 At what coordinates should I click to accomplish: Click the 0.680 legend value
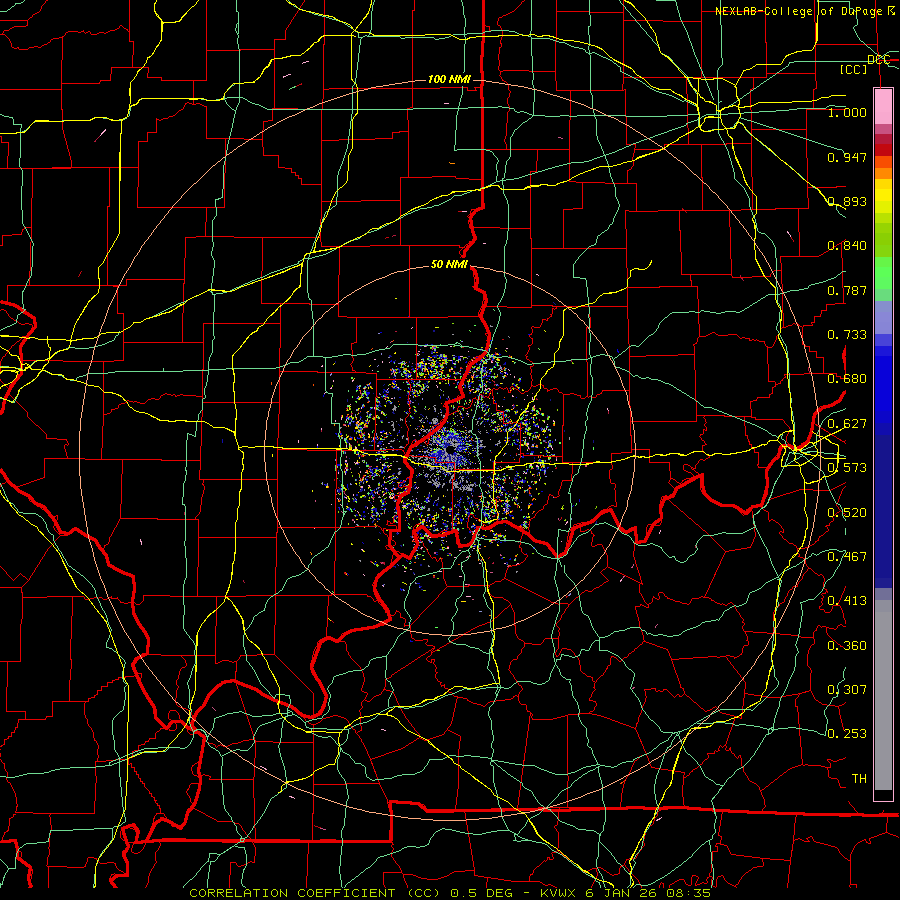(847, 379)
